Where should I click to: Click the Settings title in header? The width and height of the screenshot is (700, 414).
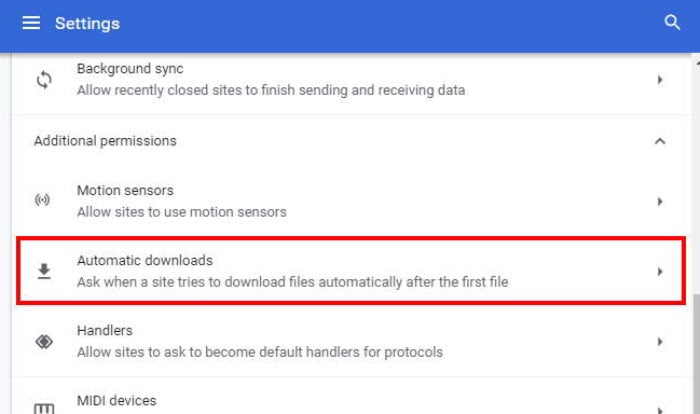point(88,23)
